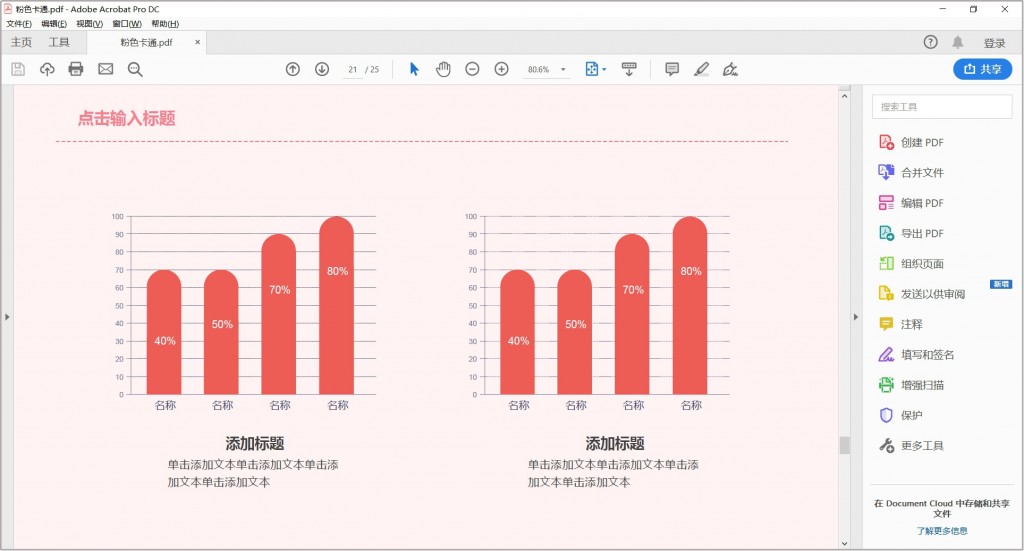Open 发送以供审阅 tool

click(922, 294)
